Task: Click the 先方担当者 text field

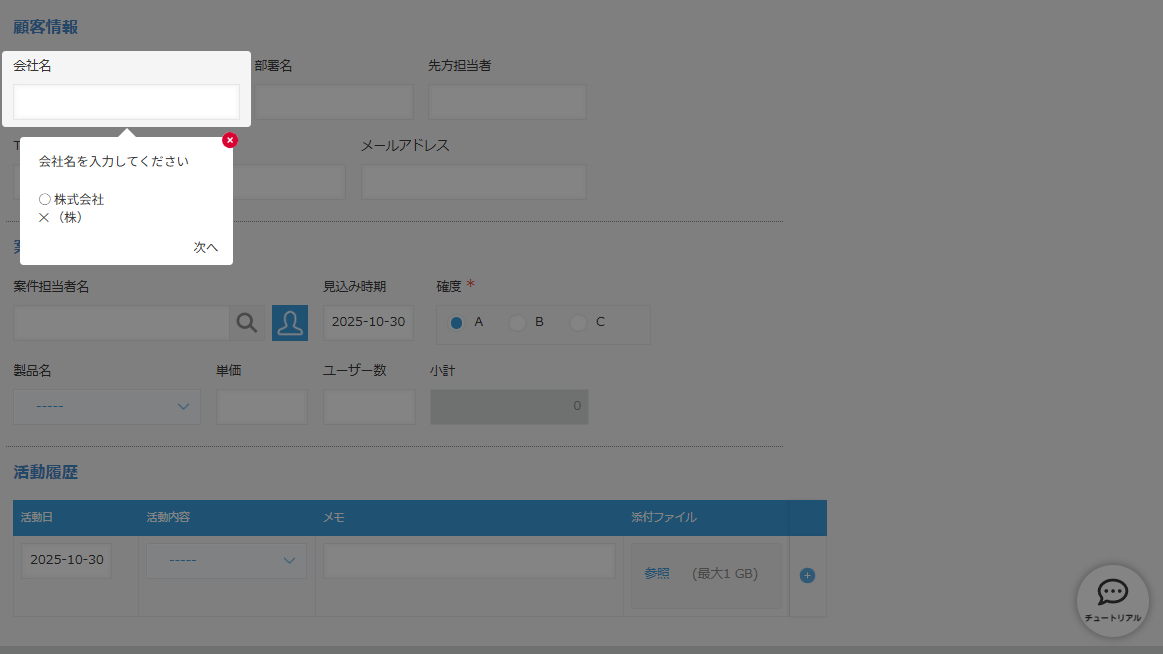Action: coord(507,102)
